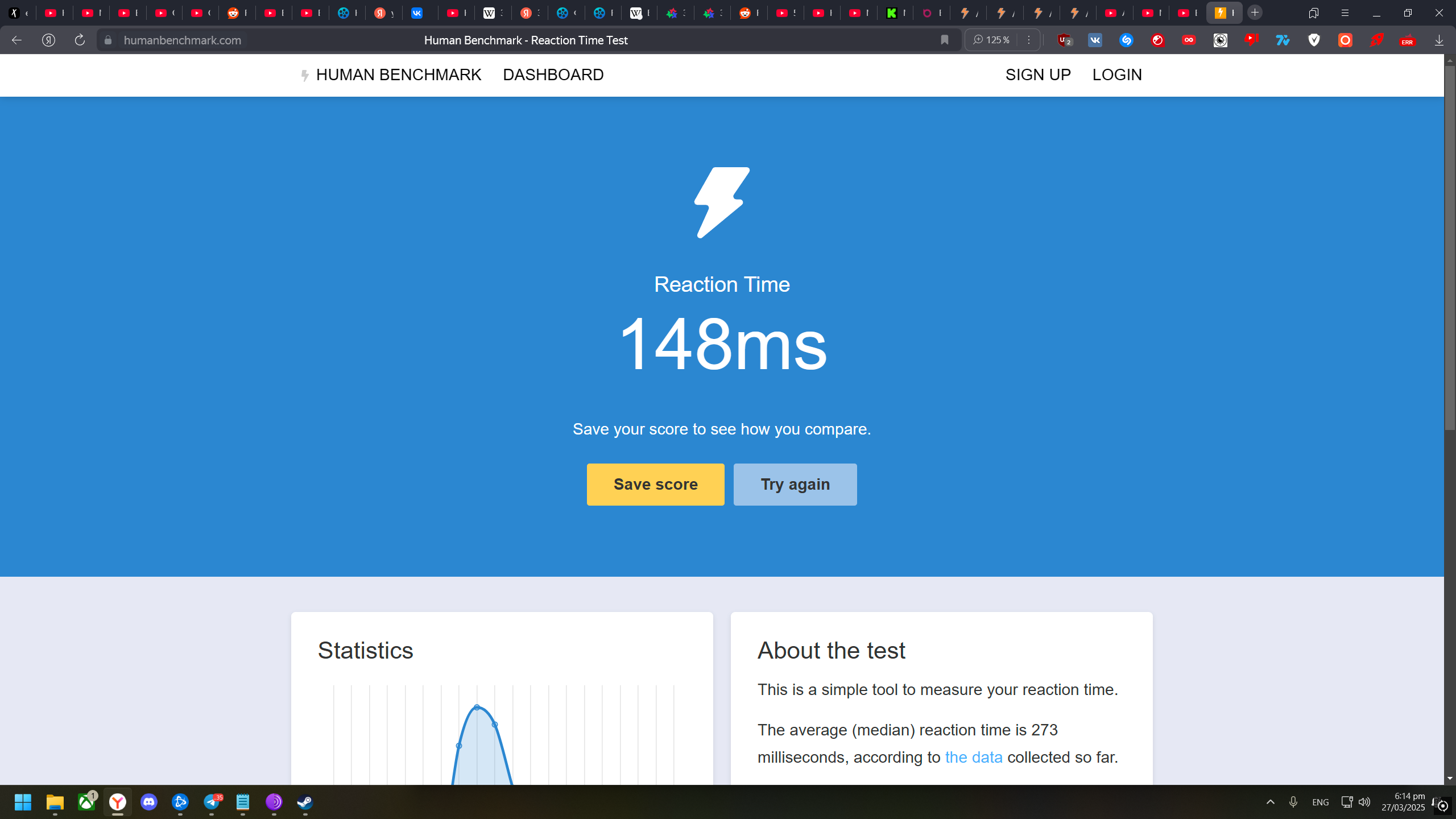Viewport: 1456px width, 819px height.
Task: Open the SIGN UP page
Action: pos(1038,75)
